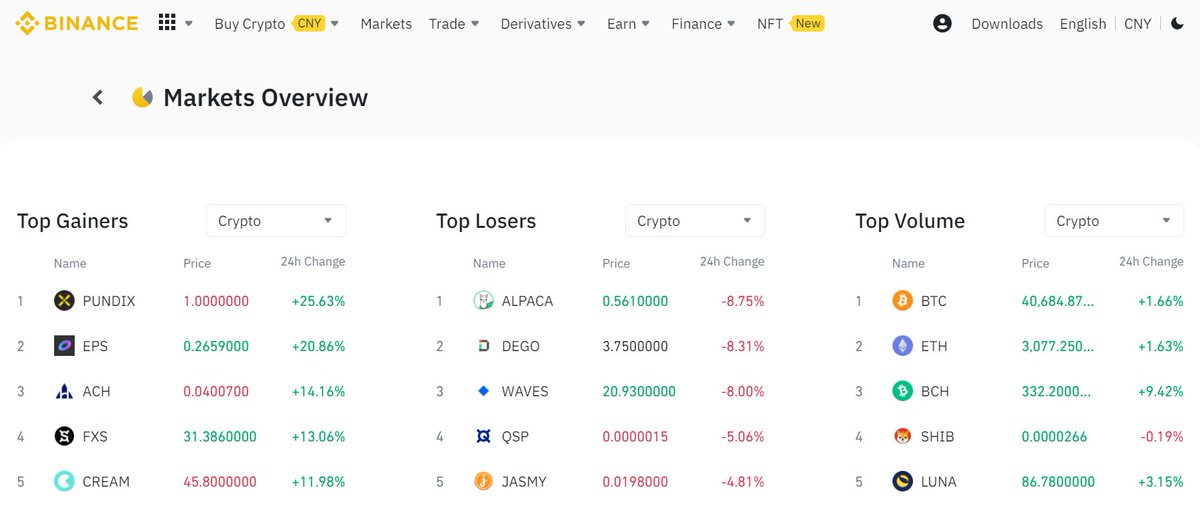
Task: Toggle dark mode moon icon
Action: 1177,23
